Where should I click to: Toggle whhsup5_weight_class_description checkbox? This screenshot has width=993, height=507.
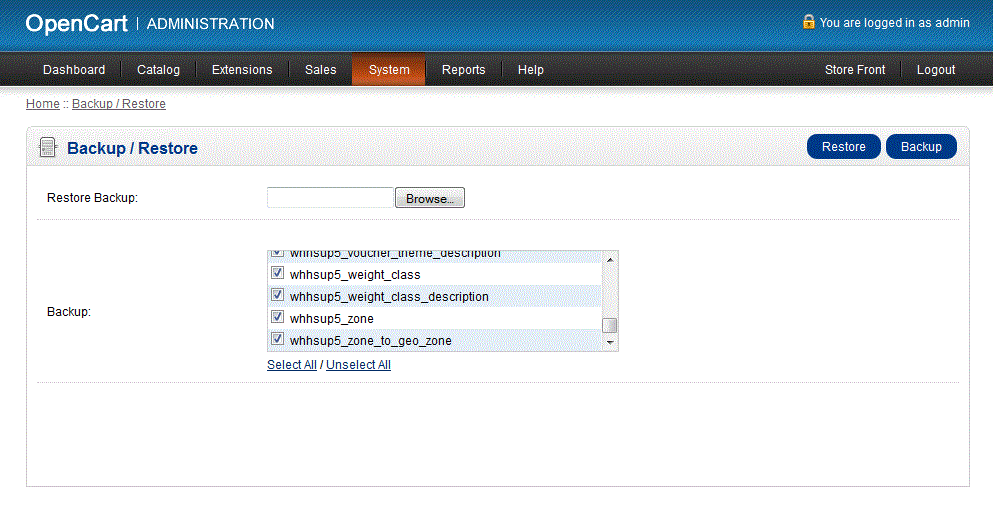(x=278, y=295)
